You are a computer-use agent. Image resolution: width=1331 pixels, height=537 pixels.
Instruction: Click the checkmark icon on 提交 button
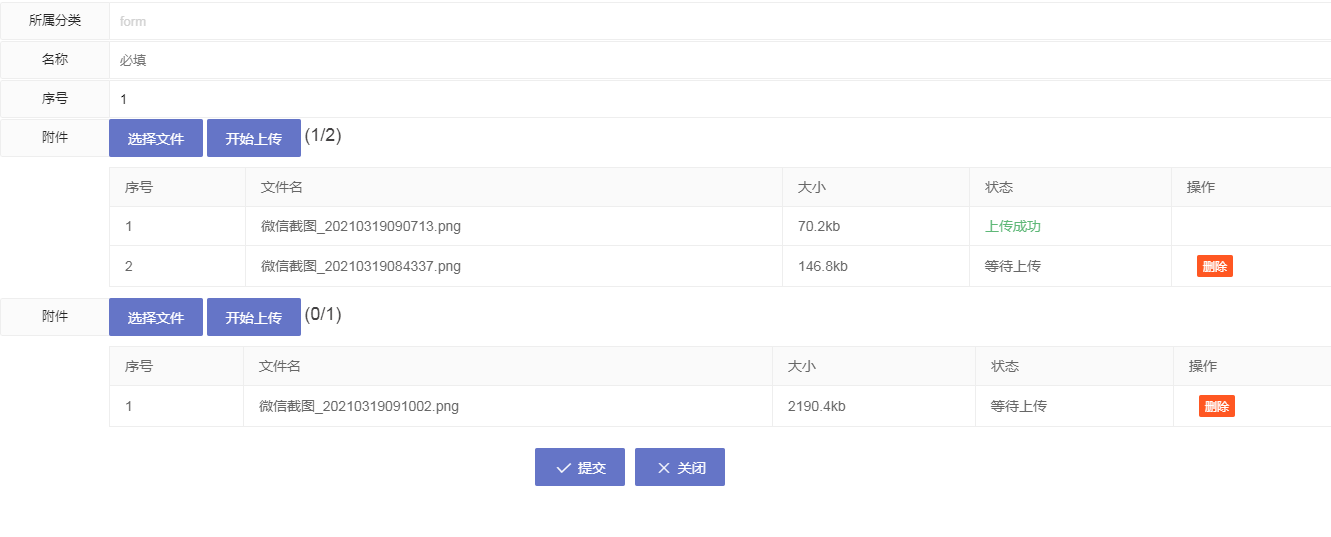click(563, 468)
